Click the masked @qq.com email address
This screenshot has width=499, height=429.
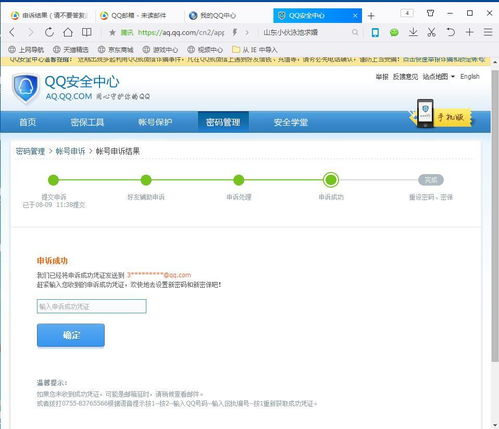pyautogui.click(x=159, y=275)
